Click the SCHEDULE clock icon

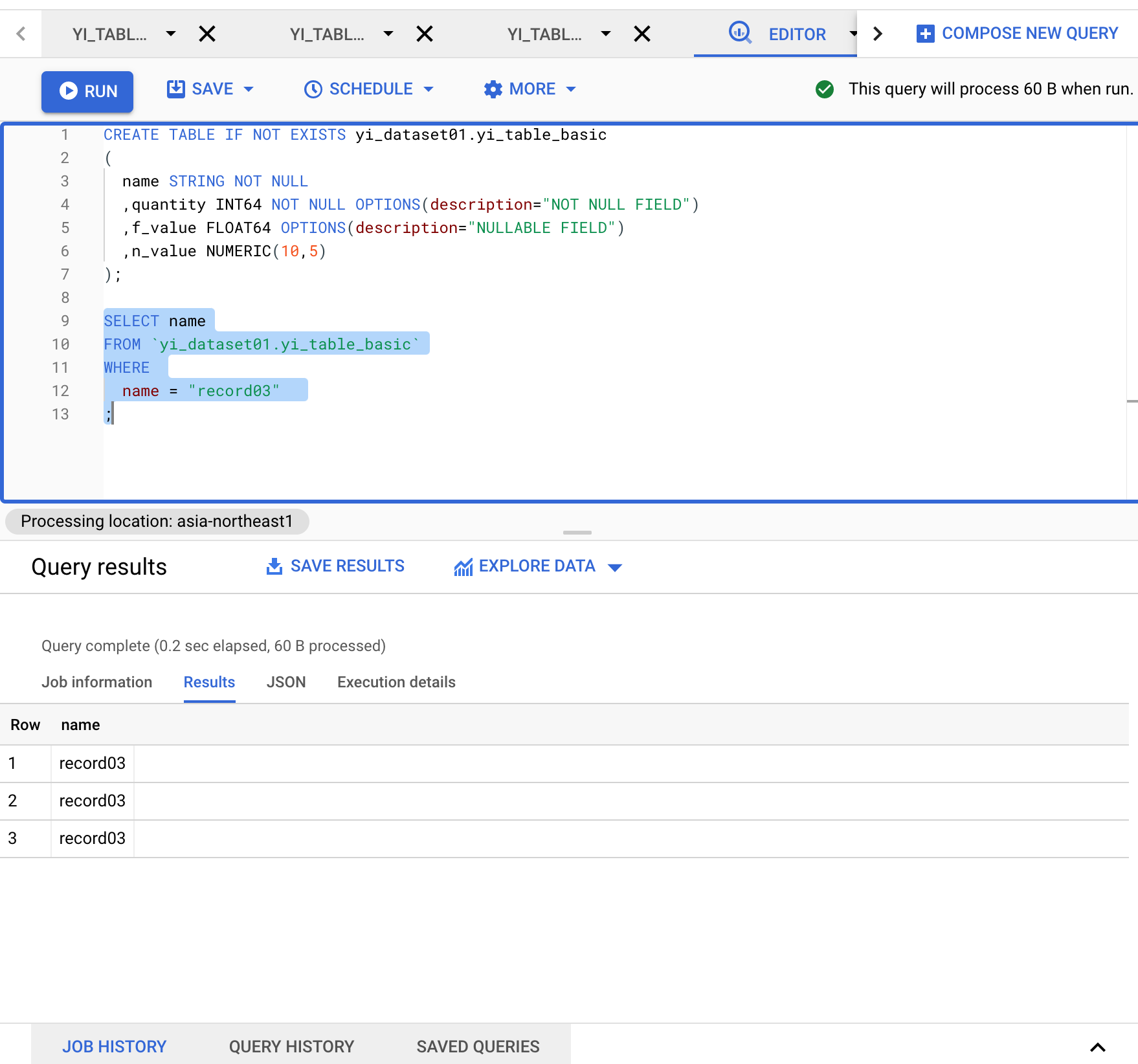pyautogui.click(x=313, y=89)
